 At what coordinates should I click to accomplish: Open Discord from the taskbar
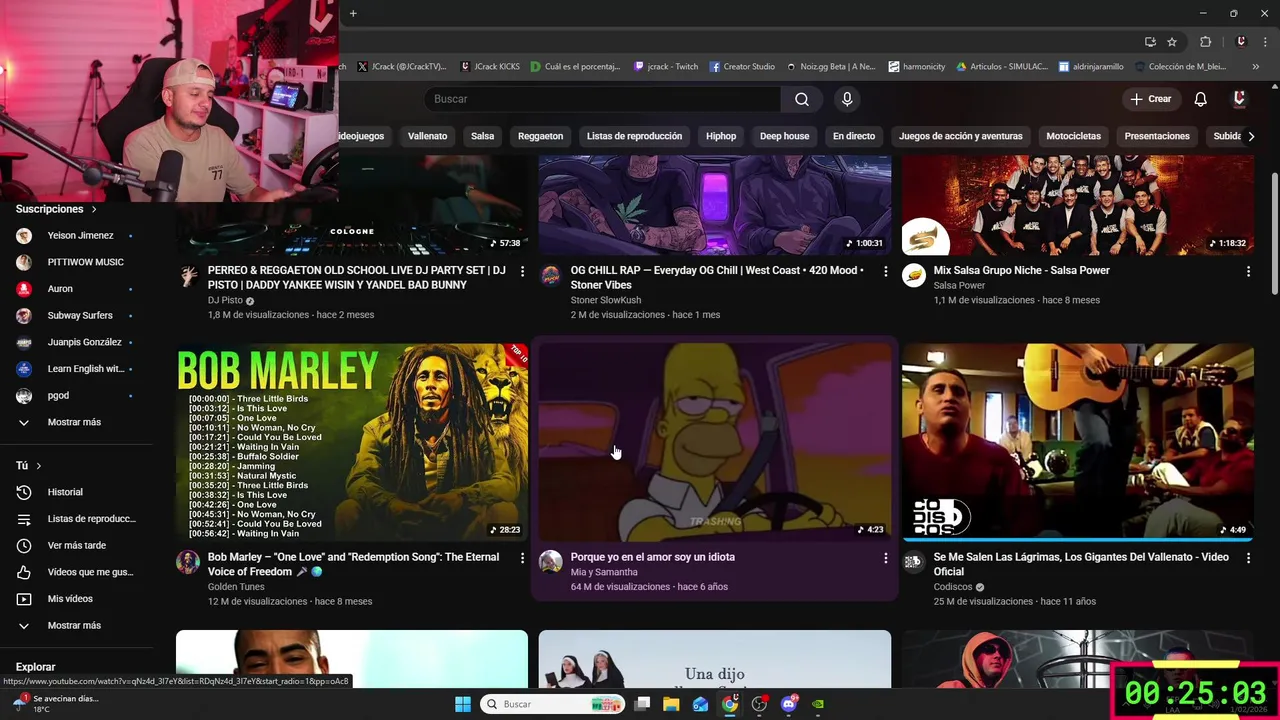(x=789, y=704)
